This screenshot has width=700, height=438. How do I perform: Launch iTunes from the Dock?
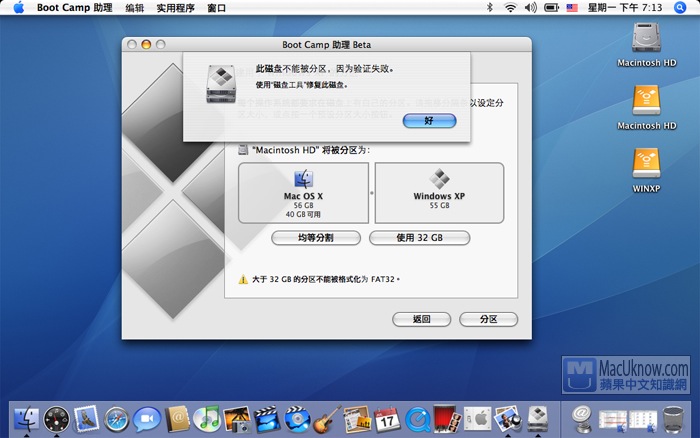click(207, 419)
